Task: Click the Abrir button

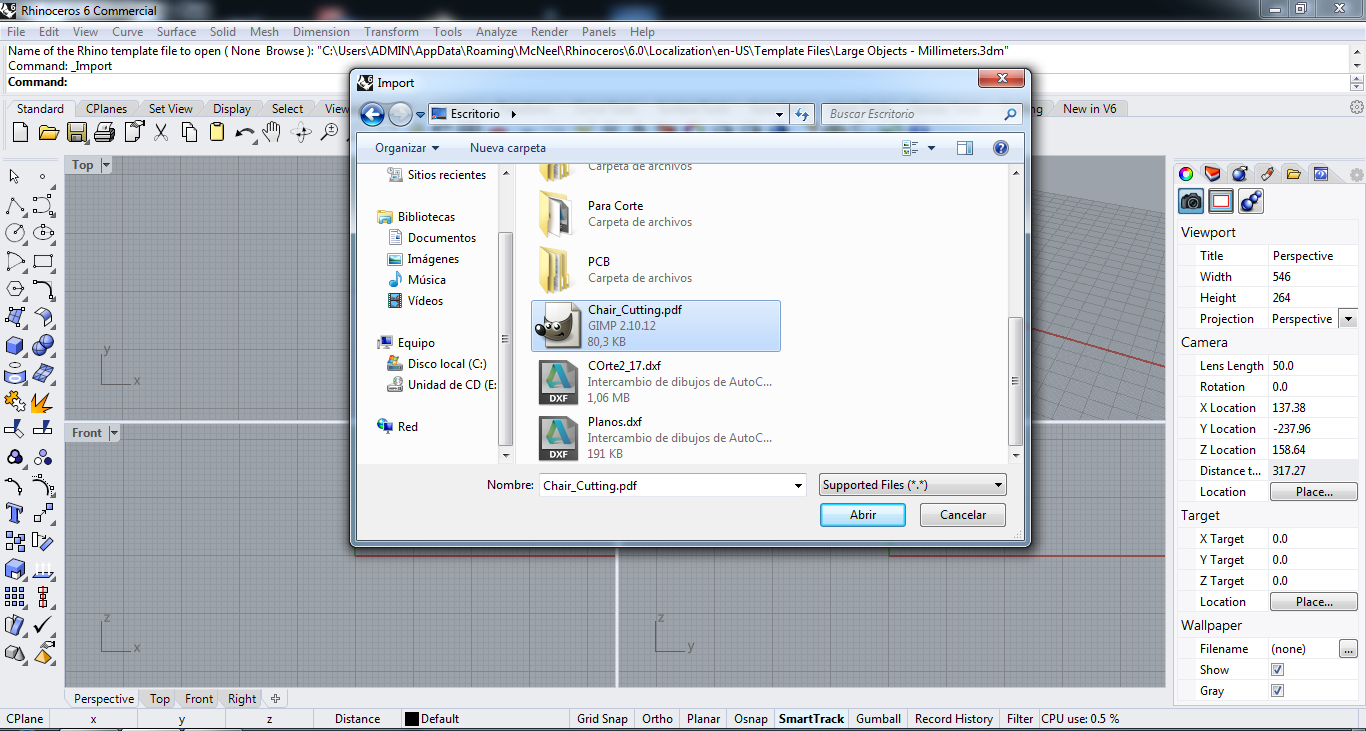Action: click(863, 515)
